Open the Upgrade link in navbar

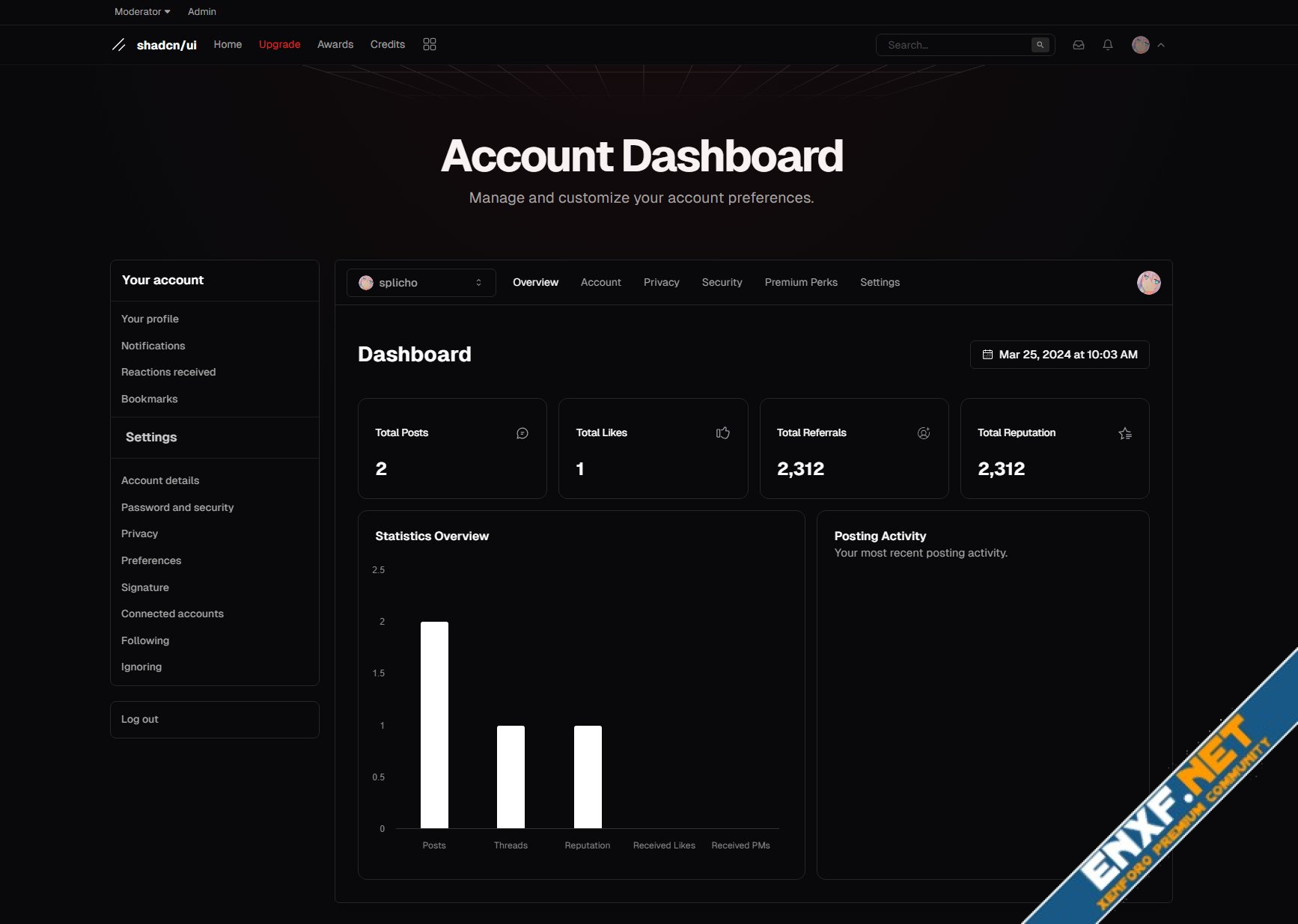pos(279,45)
